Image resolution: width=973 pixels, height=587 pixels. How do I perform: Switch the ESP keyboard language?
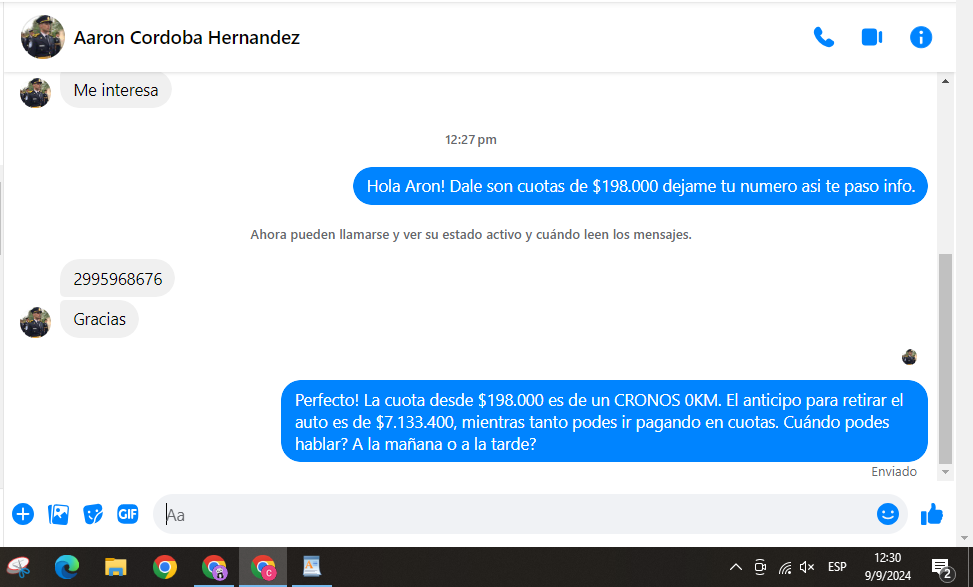coord(837,567)
